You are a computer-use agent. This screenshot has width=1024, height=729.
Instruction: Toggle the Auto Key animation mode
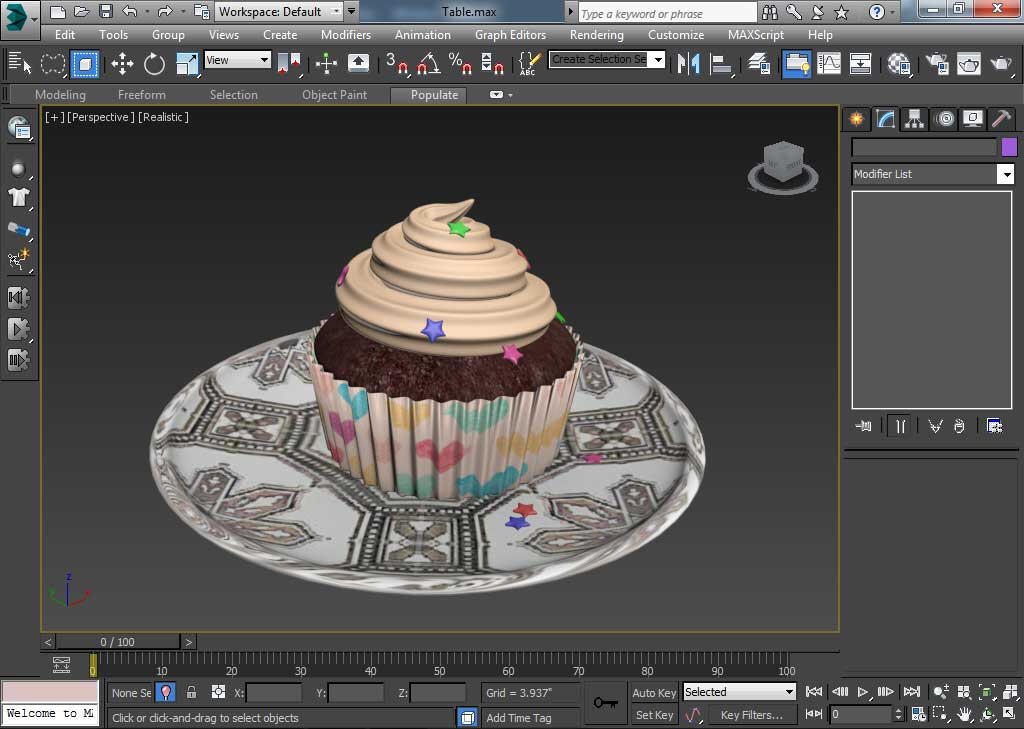click(x=654, y=692)
